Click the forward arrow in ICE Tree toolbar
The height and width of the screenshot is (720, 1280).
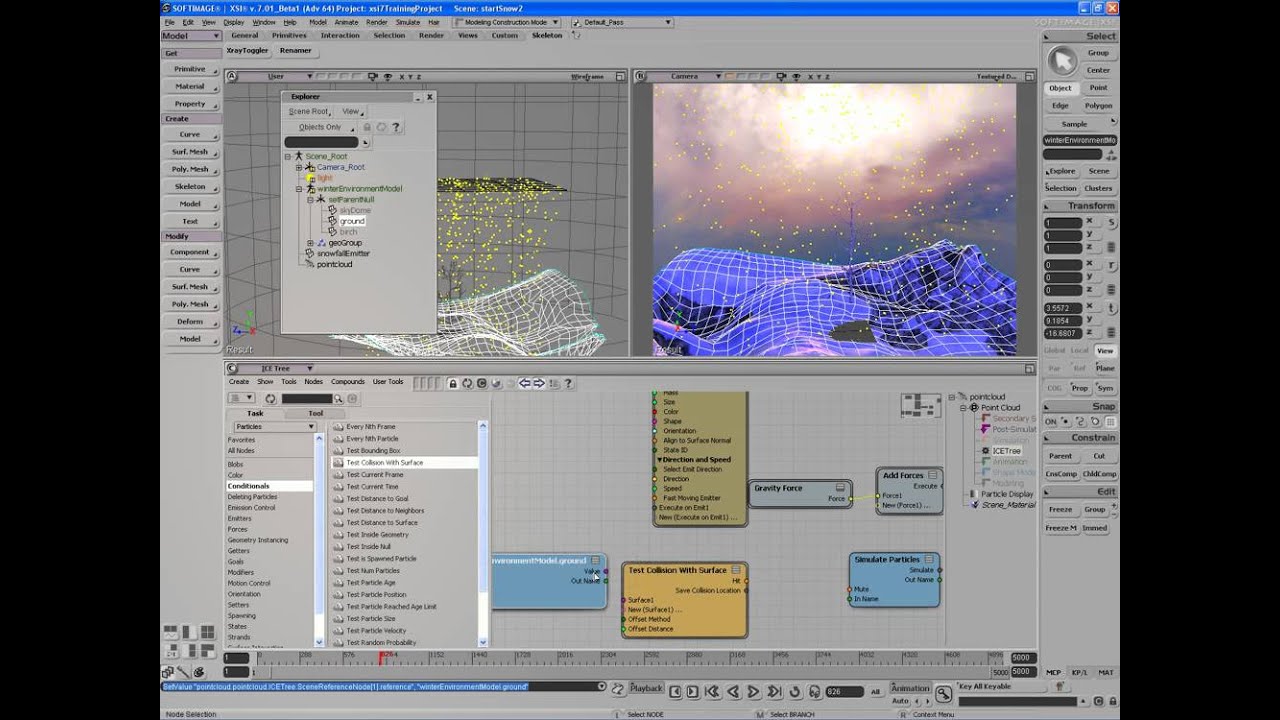click(x=539, y=383)
